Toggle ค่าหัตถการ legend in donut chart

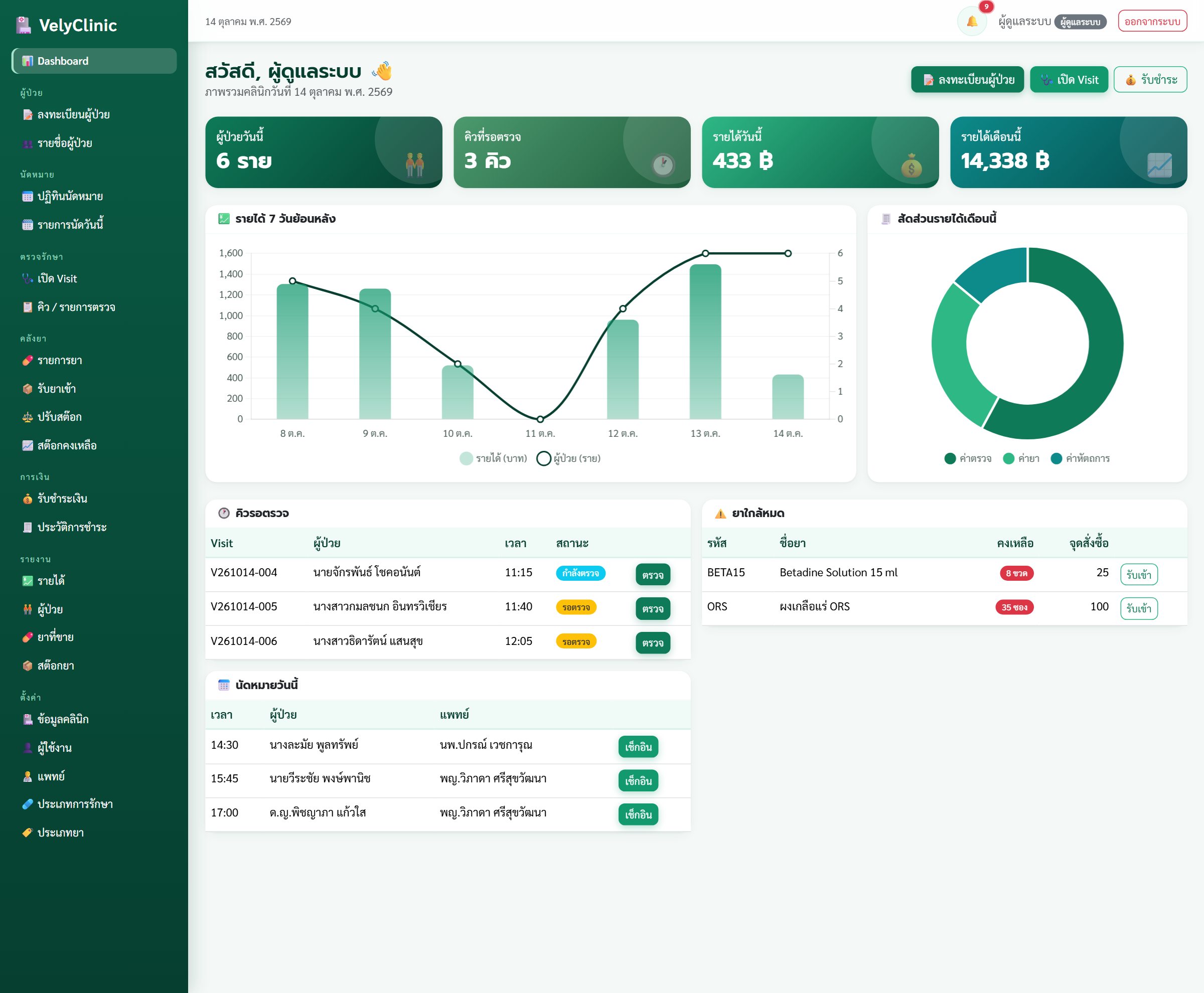[1057, 458]
